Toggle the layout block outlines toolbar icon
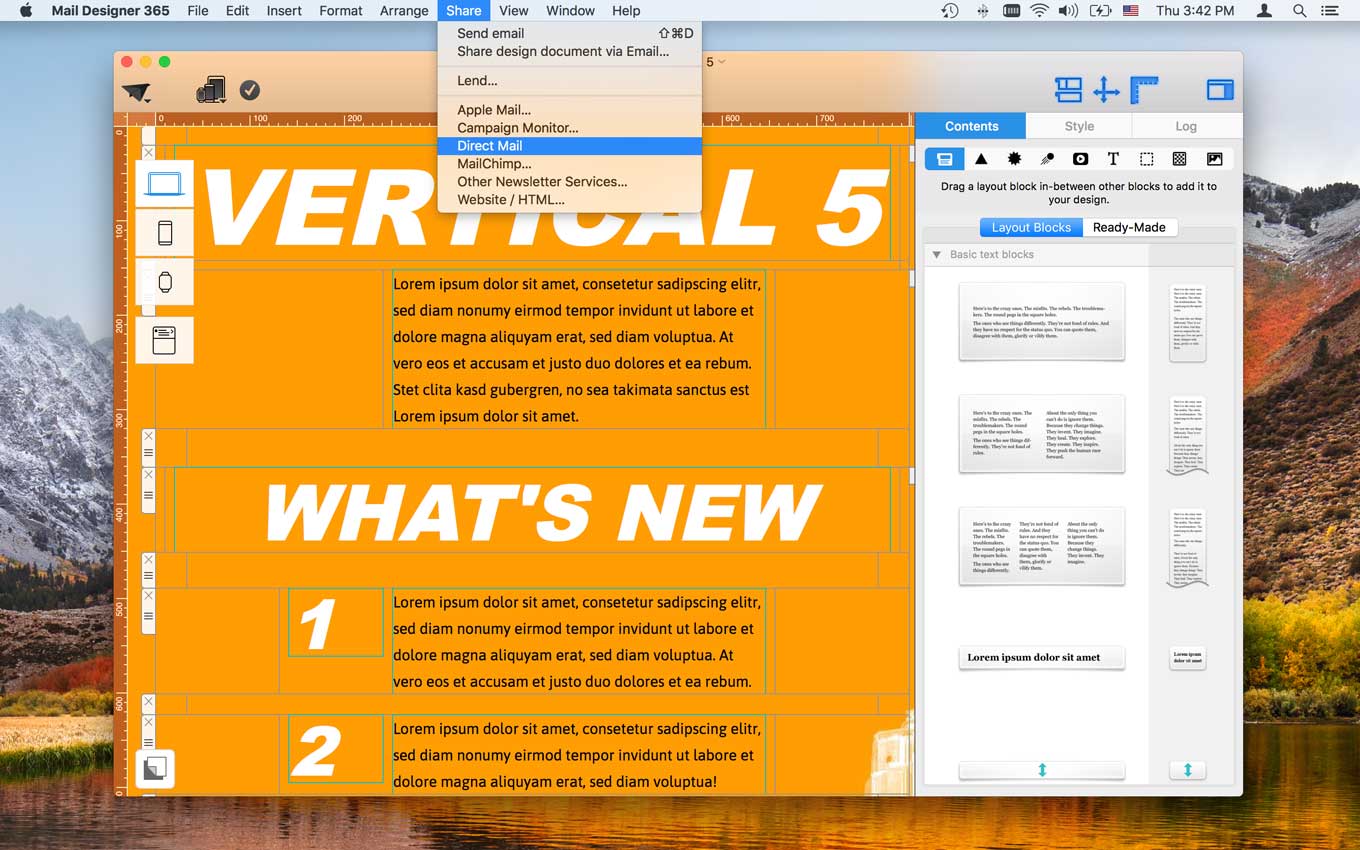 pyautogui.click(x=1068, y=90)
